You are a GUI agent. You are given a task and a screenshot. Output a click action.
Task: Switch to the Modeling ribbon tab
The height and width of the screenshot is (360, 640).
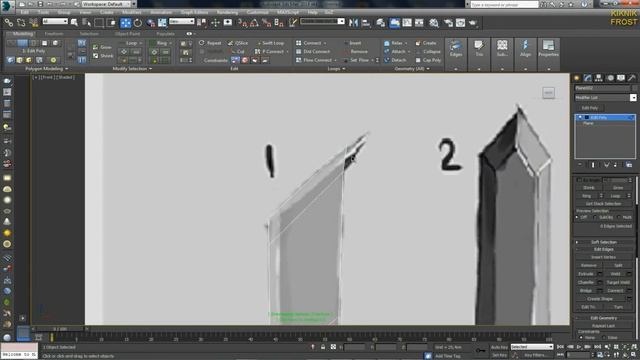point(23,34)
